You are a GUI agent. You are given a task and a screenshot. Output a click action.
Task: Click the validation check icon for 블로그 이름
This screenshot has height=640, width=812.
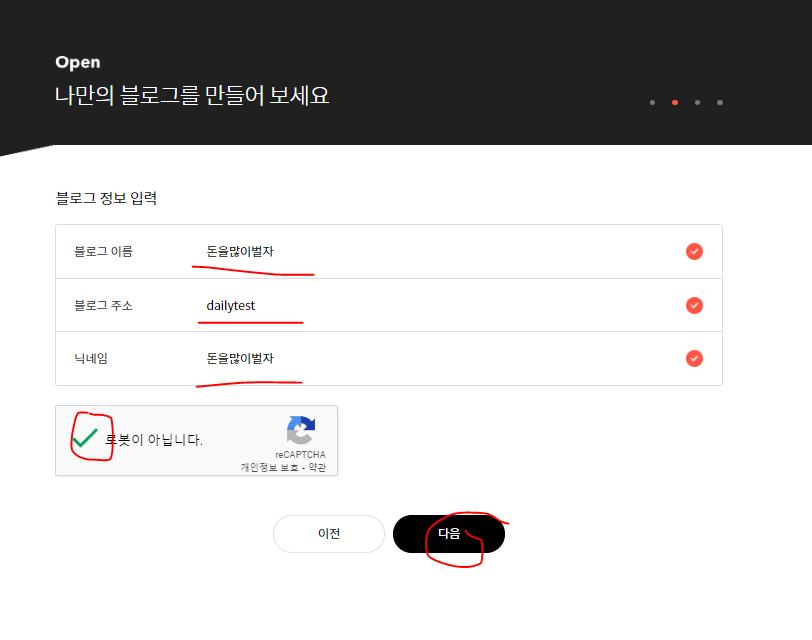694,252
